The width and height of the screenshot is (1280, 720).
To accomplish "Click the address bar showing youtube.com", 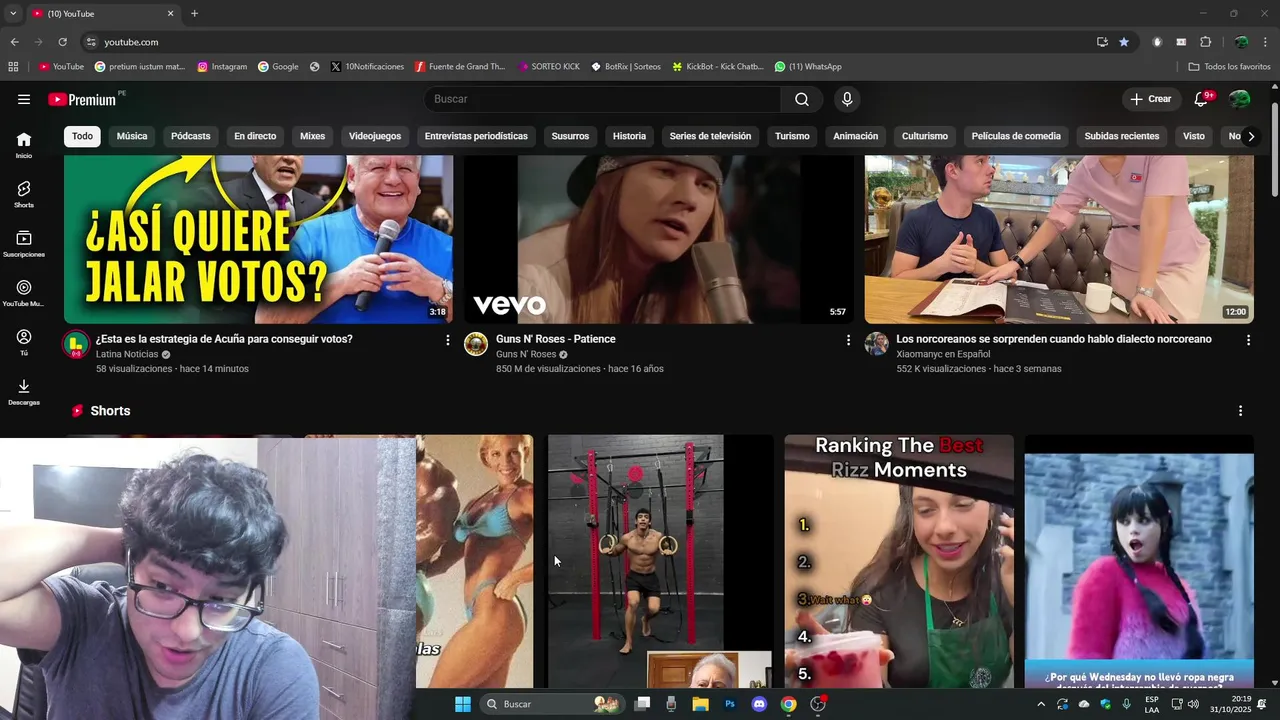I will 590,42.
